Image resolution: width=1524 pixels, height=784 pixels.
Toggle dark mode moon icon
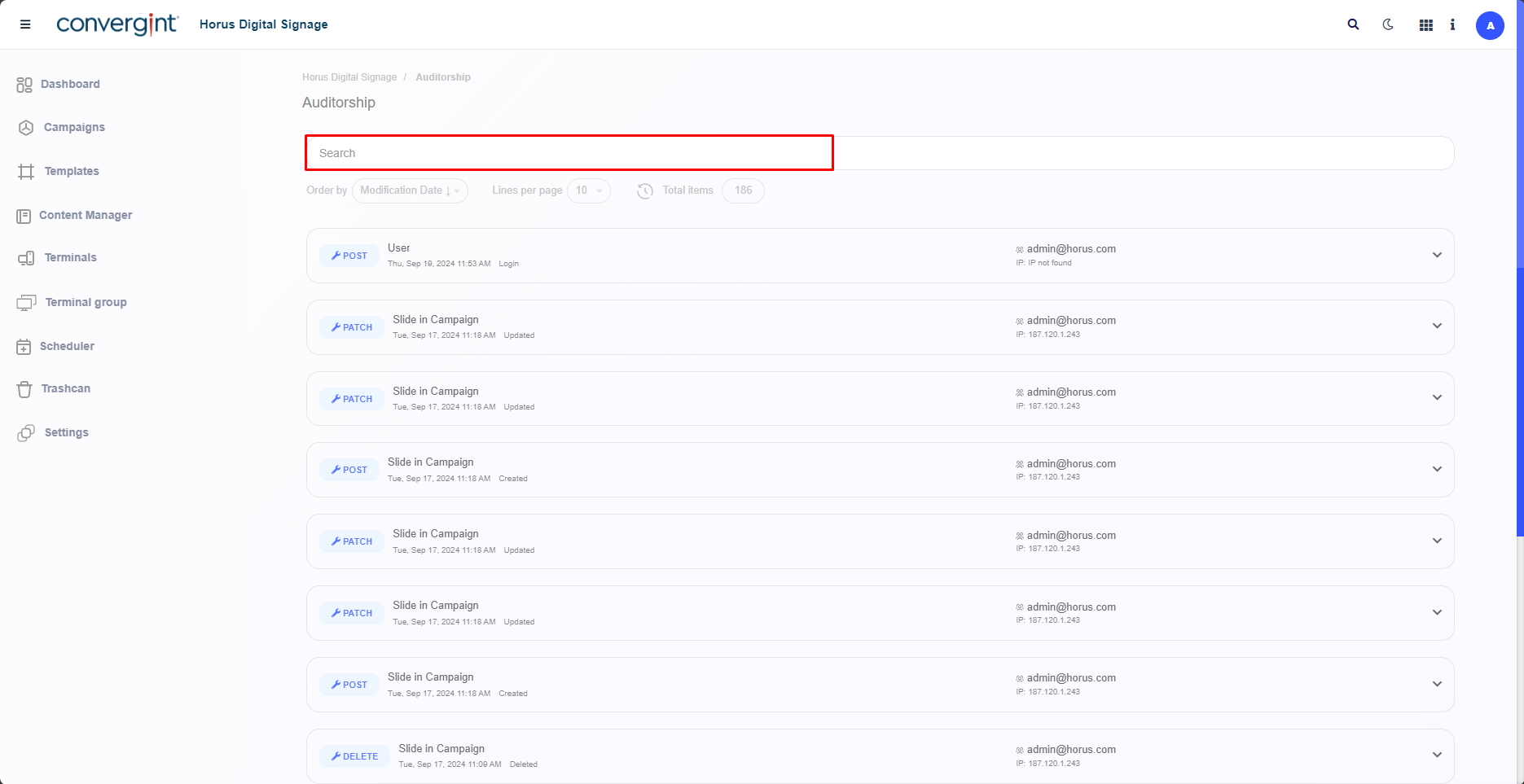pyautogui.click(x=1388, y=24)
